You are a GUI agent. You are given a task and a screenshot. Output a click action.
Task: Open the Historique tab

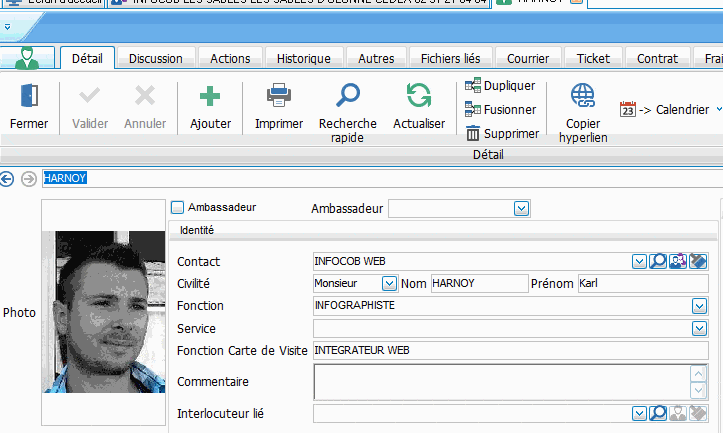click(x=303, y=59)
